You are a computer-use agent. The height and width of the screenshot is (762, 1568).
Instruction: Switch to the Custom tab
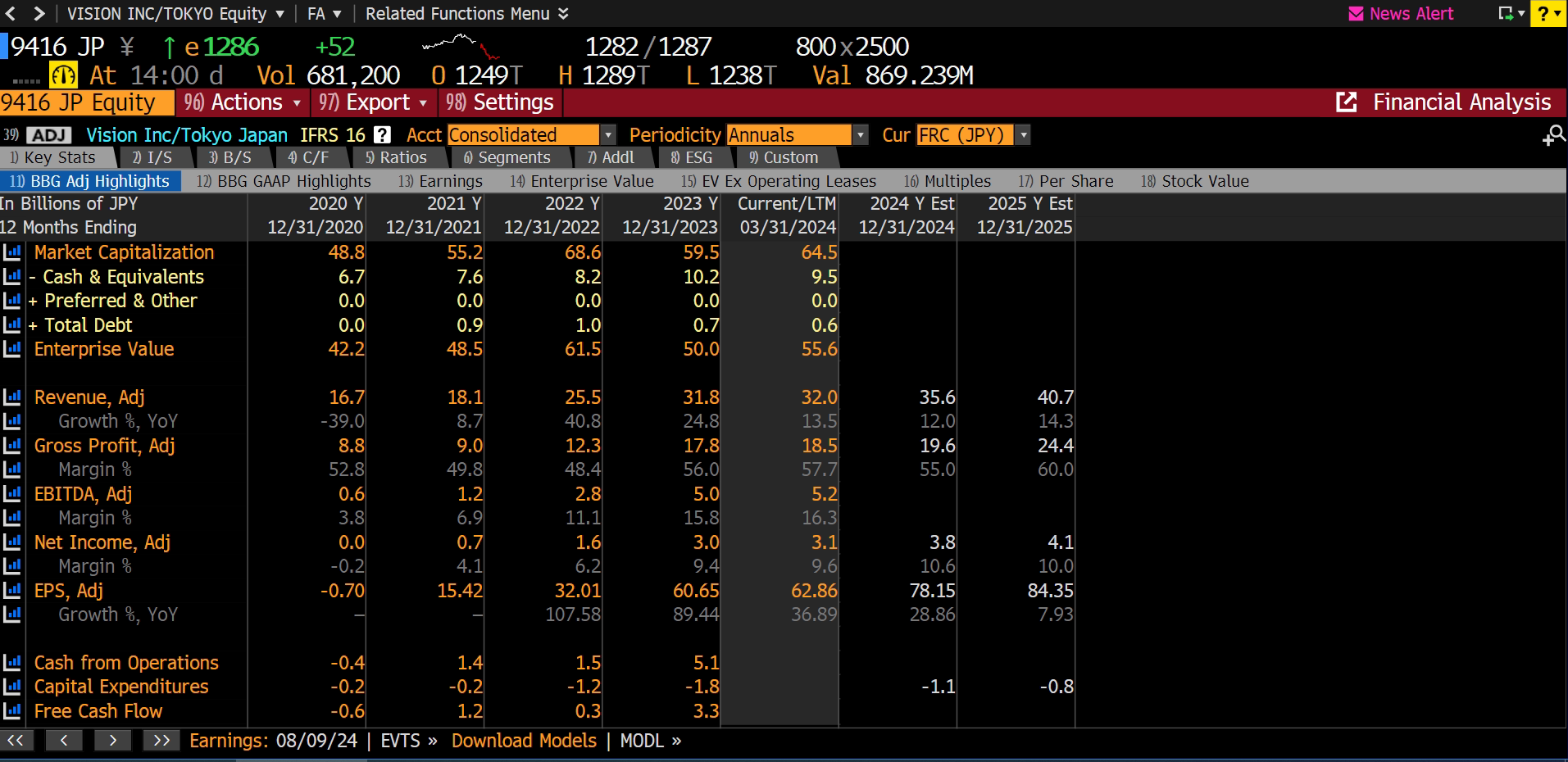(784, 157)
